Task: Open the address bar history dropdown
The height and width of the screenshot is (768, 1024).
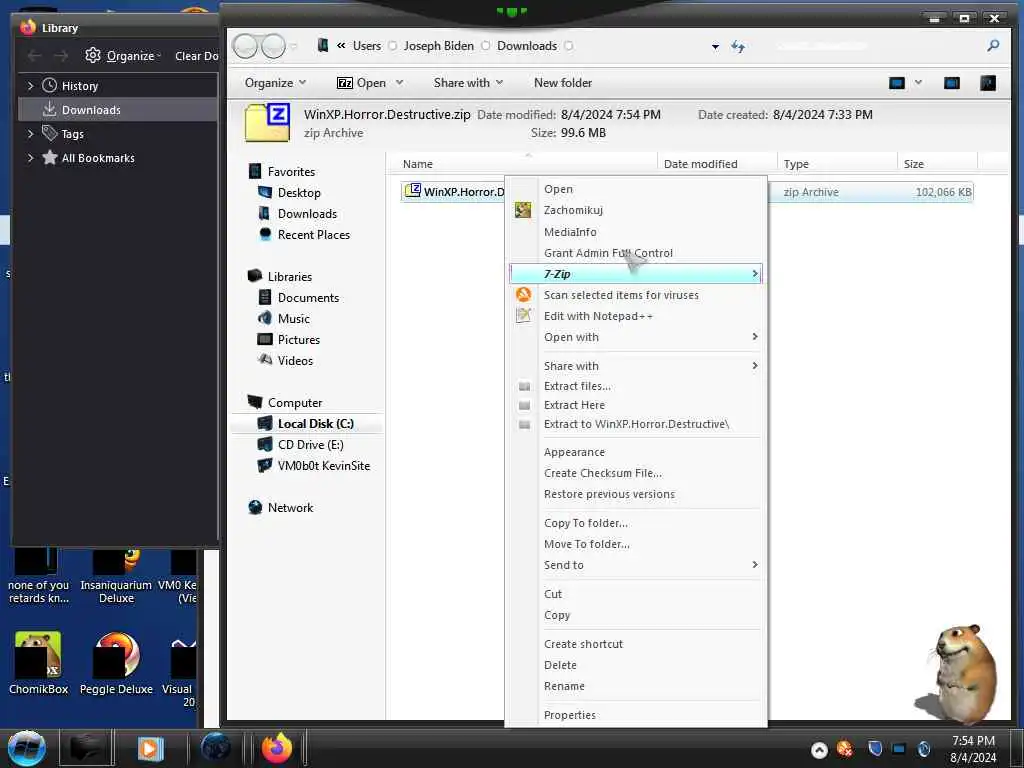Action: point(715,46)
